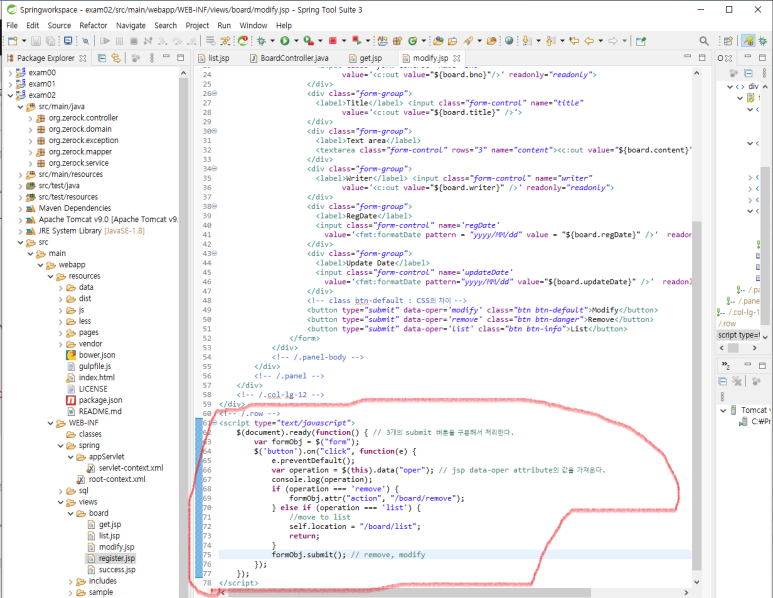Minimize the Package Explorer panel
This screenshot has width=773, height=598.
[x=166, y=57]
